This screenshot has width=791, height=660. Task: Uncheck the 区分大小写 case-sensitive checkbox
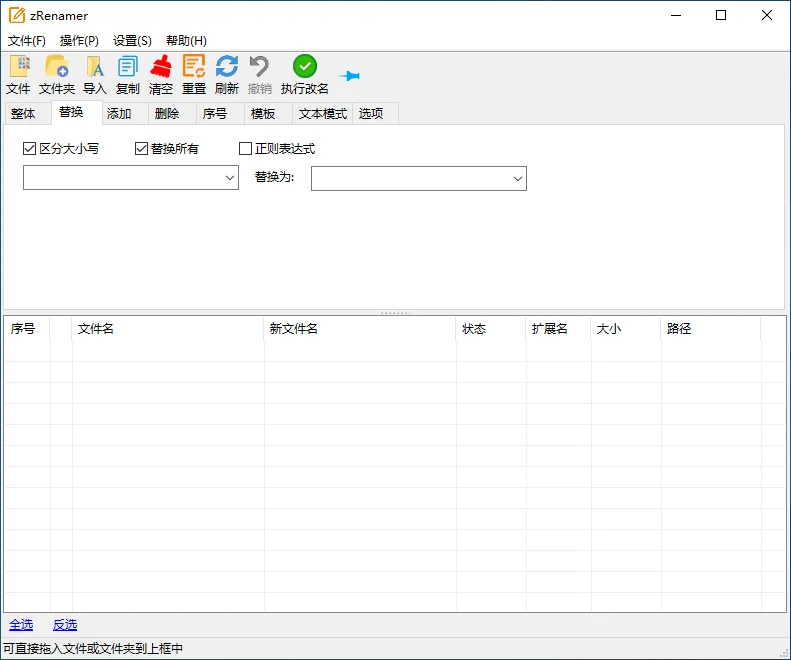(x=30, y=149)
